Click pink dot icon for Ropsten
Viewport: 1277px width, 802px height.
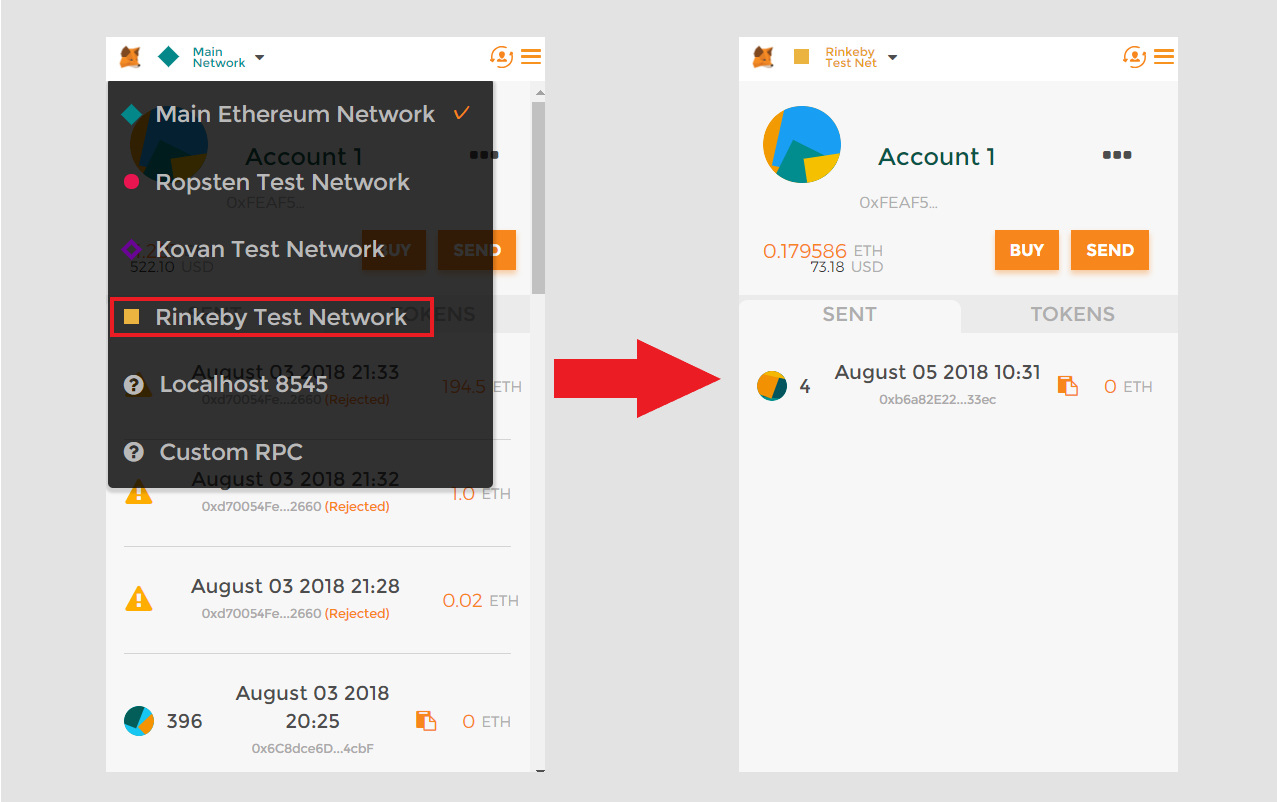(131, 182)
